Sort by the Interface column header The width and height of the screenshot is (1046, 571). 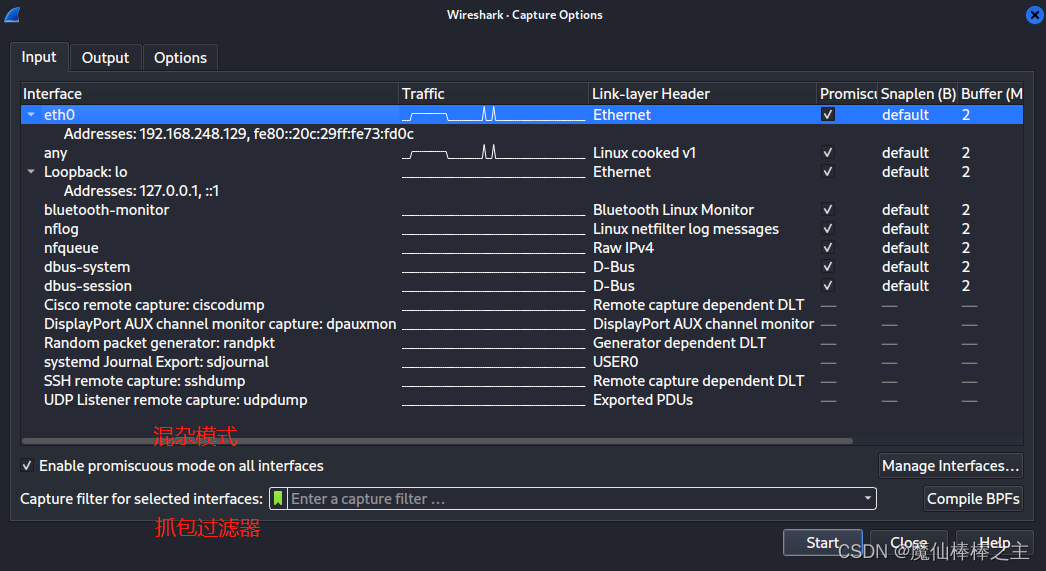(210, 94)
